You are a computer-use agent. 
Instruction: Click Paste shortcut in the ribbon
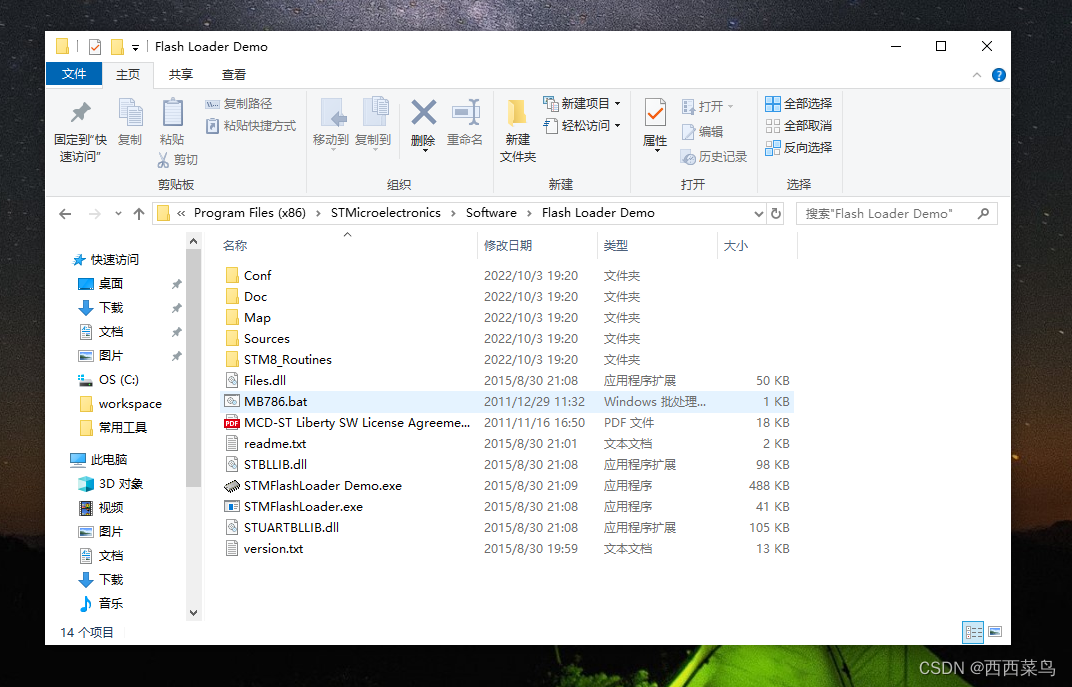tap(251, 126)
